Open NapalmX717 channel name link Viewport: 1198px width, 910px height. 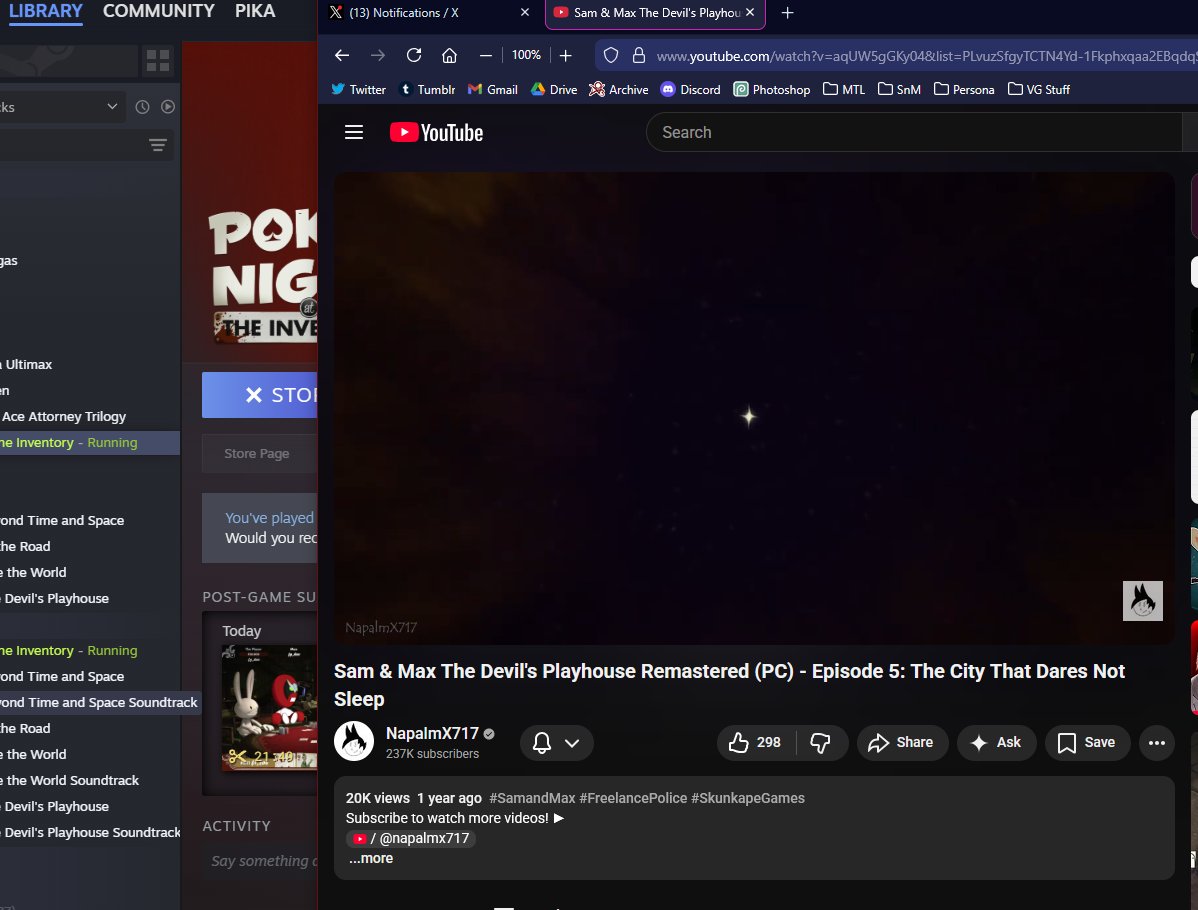point(432,733)
